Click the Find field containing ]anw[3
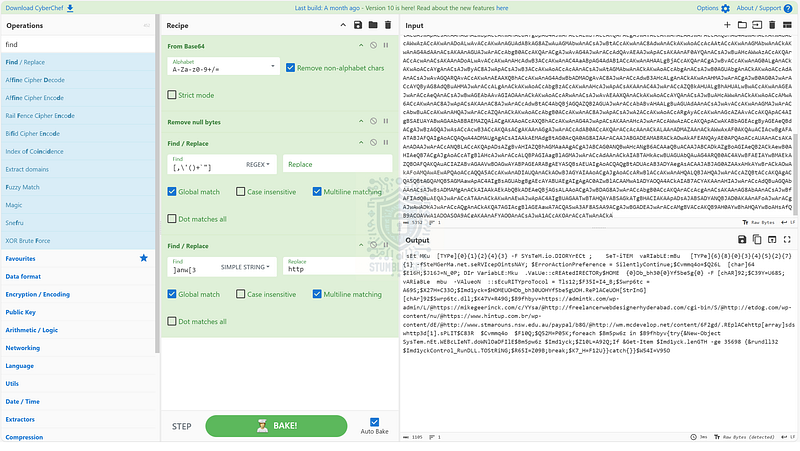800x451 pixels. point(194,266)
